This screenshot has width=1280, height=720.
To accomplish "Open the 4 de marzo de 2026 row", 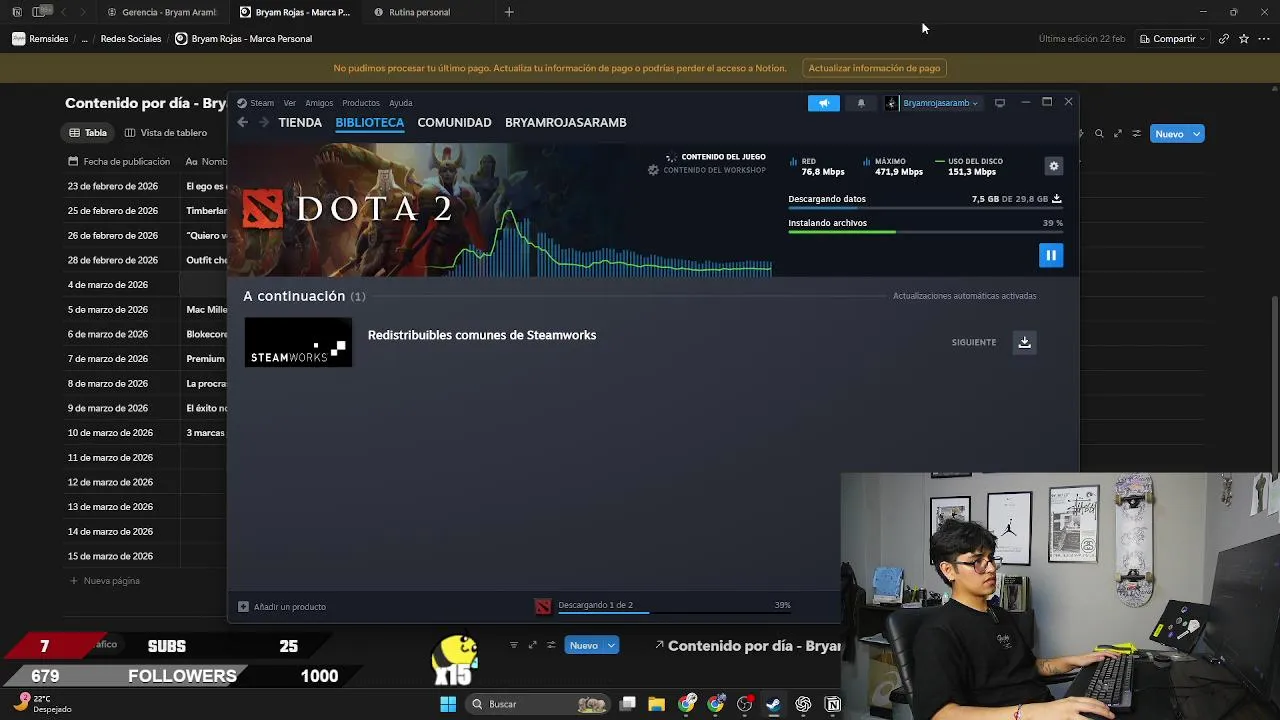I will pyautogui.click(x=108, y=285).
